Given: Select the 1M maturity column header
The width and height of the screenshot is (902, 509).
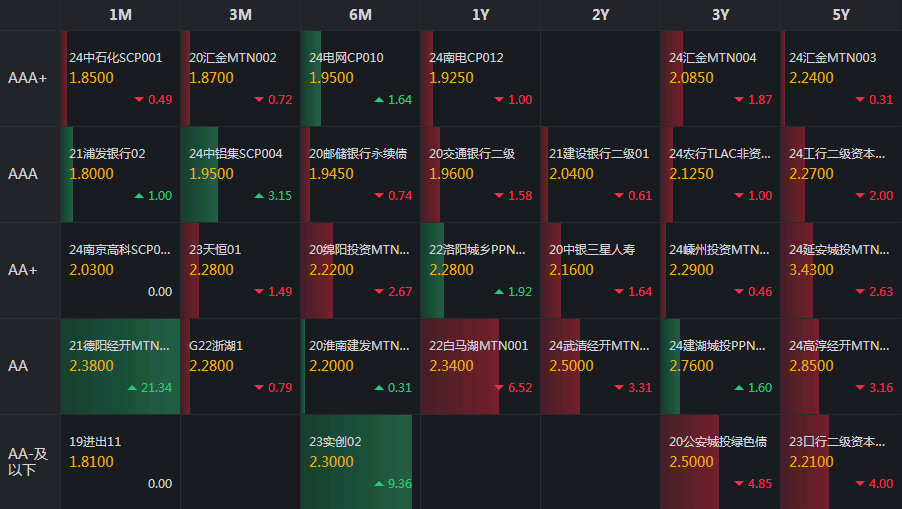Looking at the screenshot, I should 120,15.
